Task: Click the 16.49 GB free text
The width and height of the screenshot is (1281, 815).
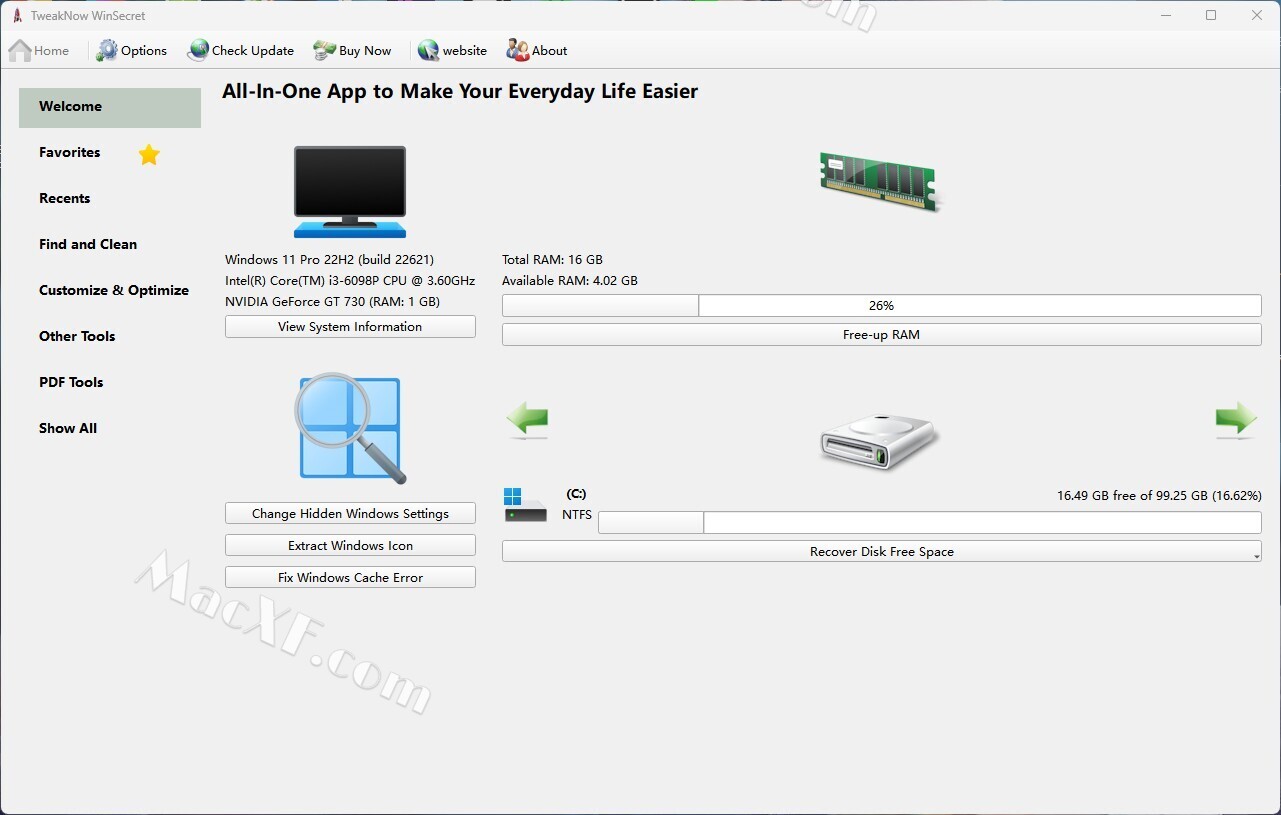Action: [1159, 496]
